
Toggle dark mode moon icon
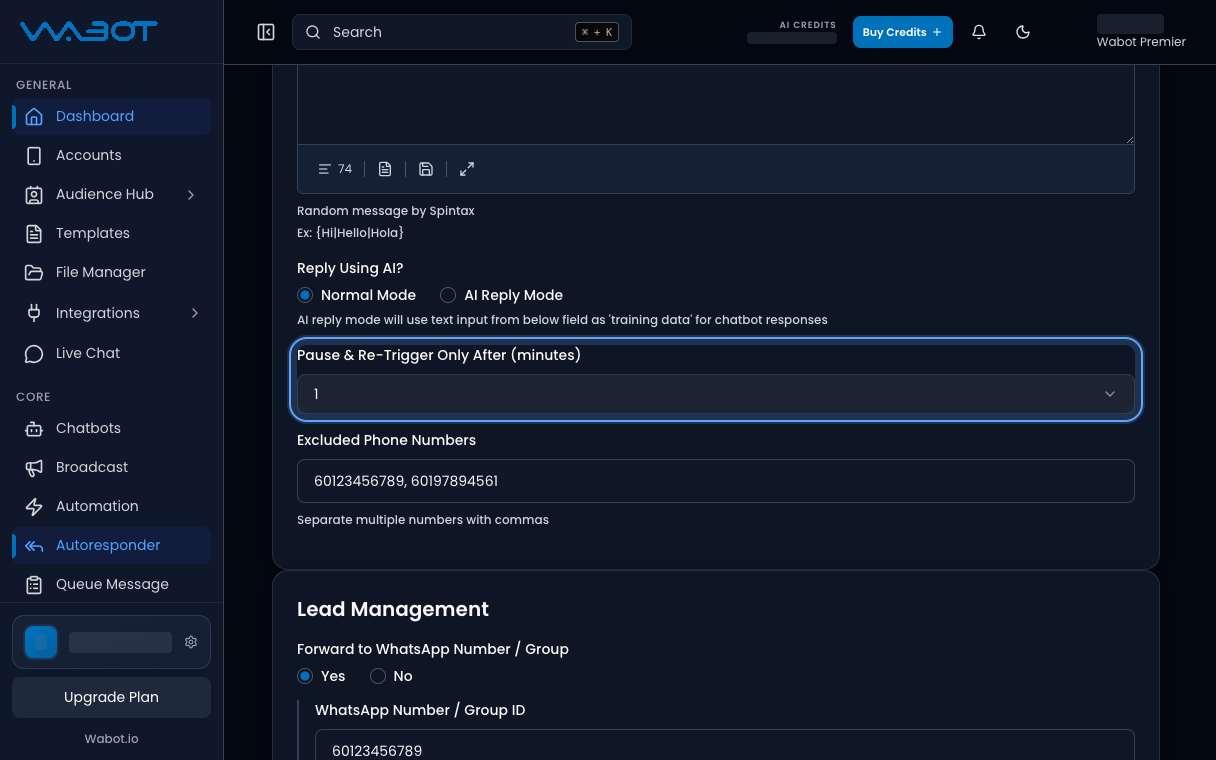[x=1023, y=32]
